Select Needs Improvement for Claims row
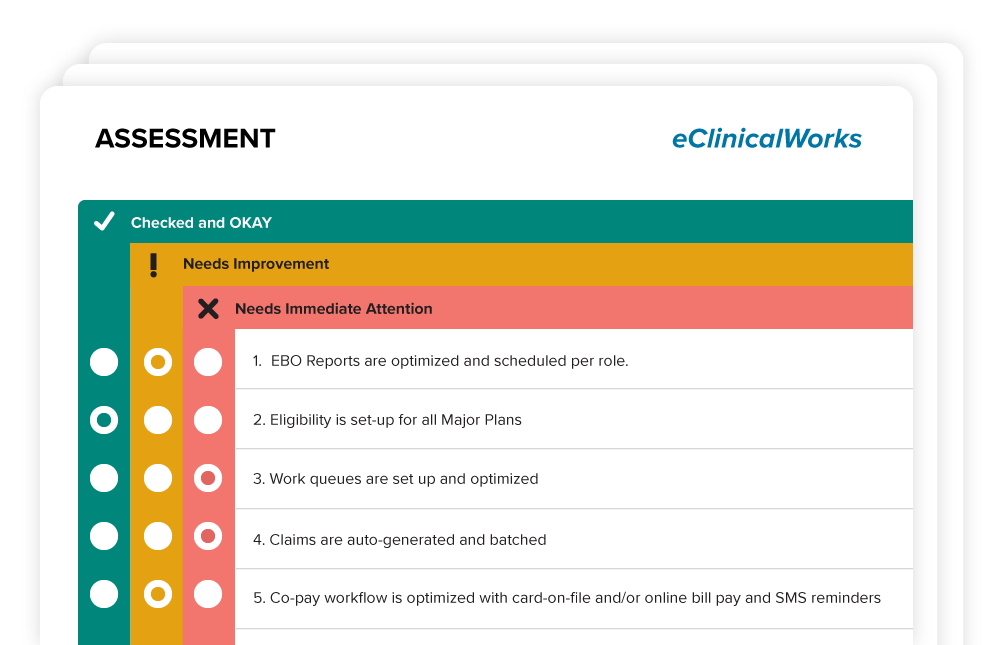Screen dimensions: 1000x645 point(158,536)
